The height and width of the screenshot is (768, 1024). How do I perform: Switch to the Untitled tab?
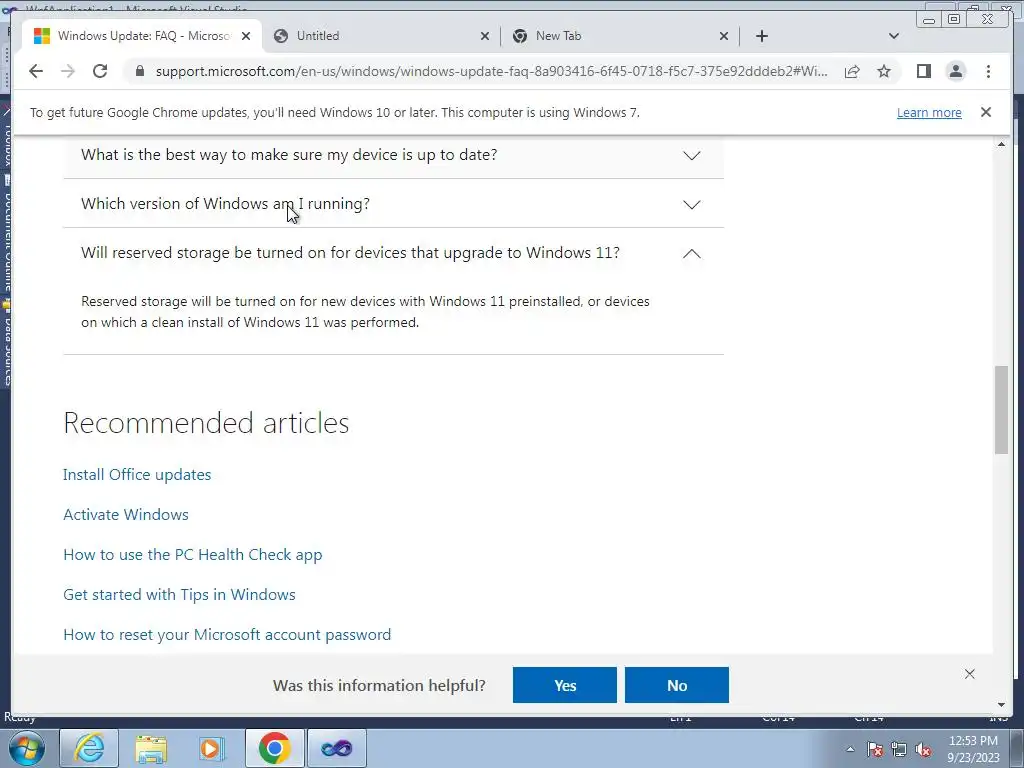[381, 36]
